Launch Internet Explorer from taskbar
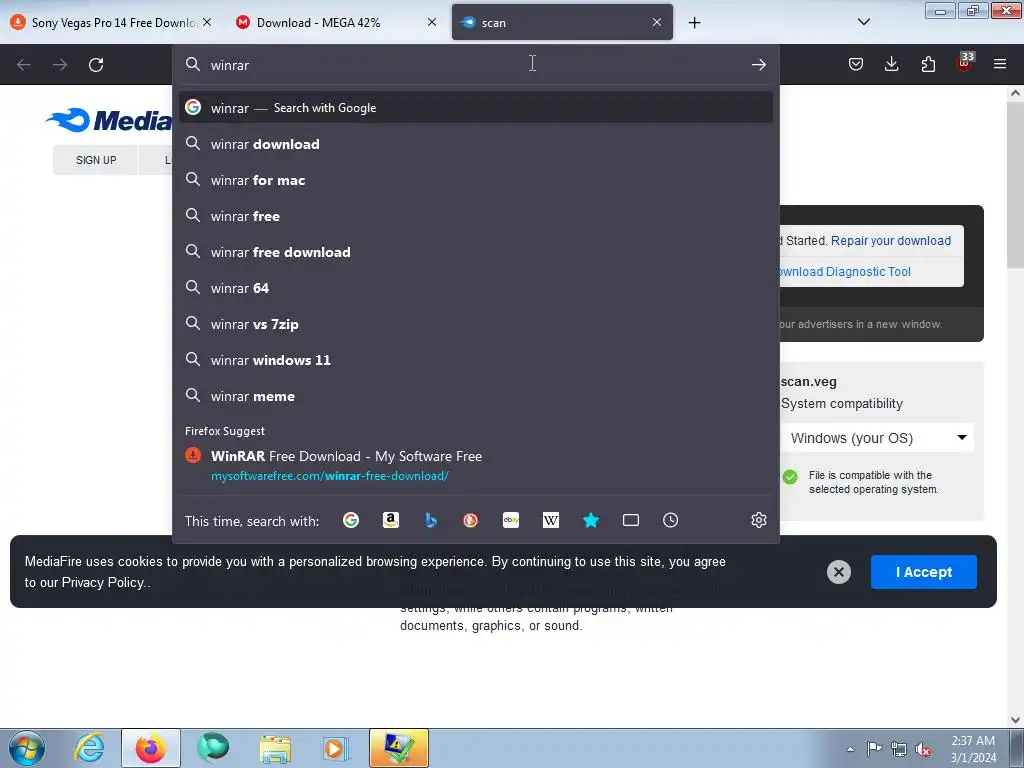This screenshot has width=1024, height=768. tap(89, 748)
